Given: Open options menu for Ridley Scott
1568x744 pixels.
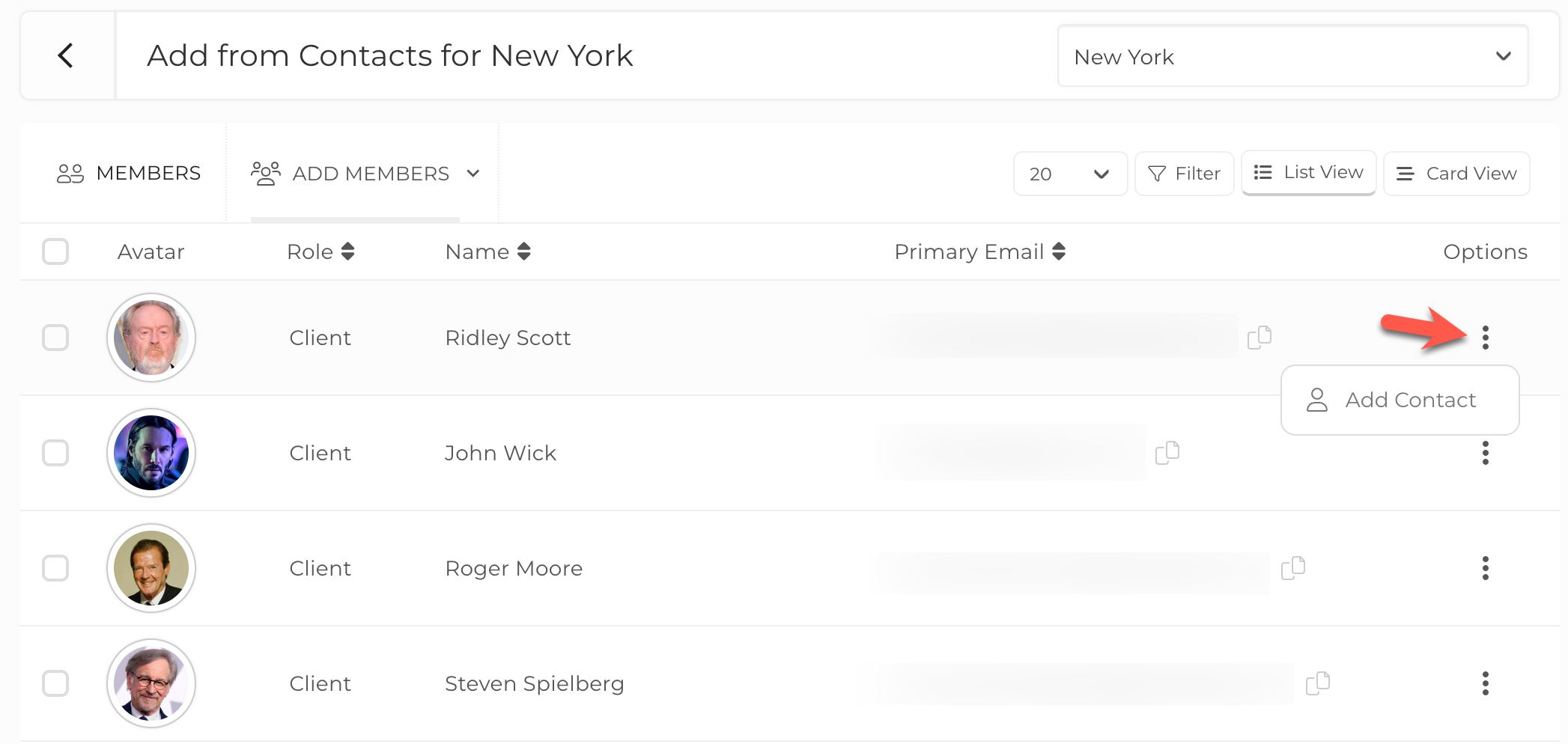Looking at the screenshot, I should [1486, 338].
